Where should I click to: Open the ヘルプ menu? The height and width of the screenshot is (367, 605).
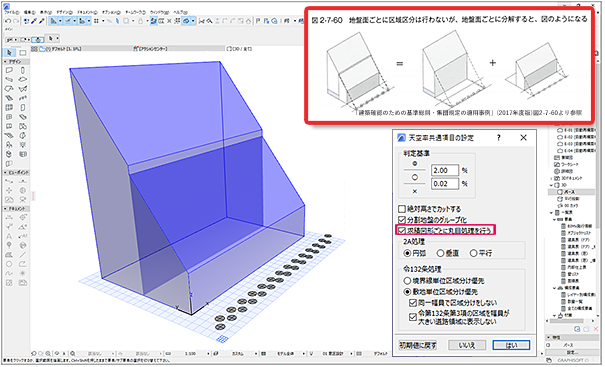181,12
